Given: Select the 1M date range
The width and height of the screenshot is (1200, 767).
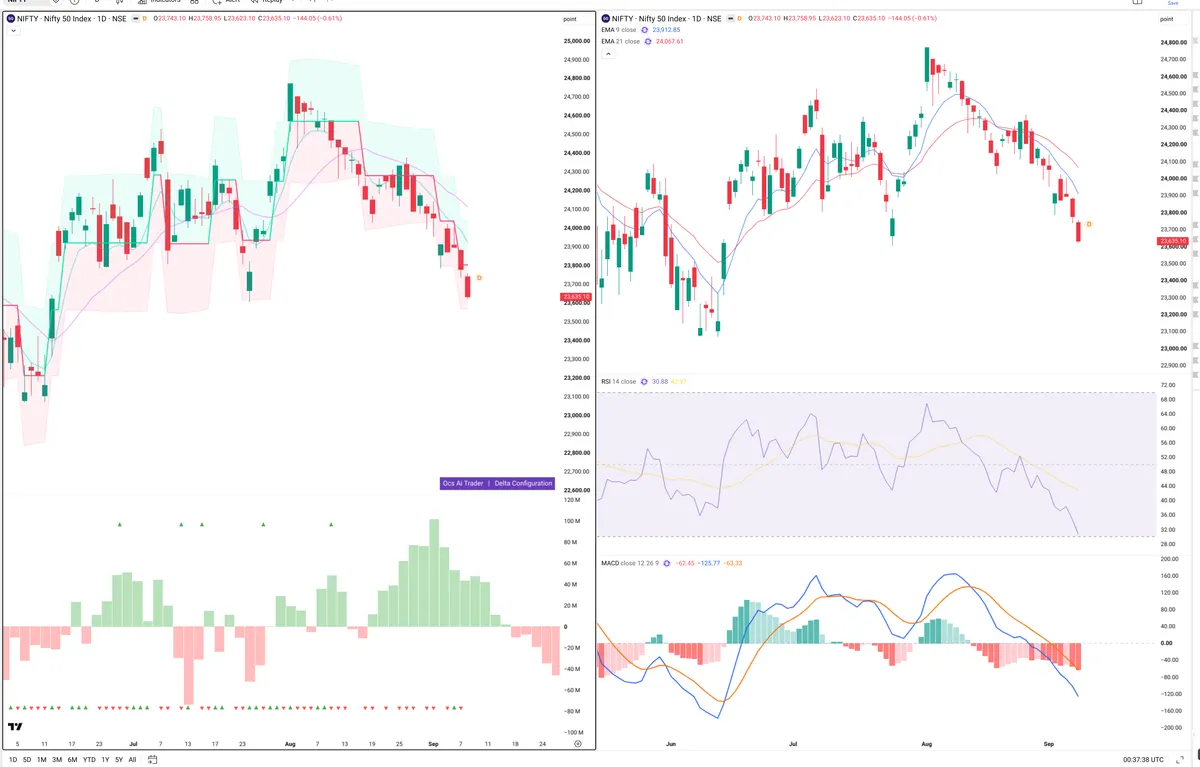Looking at the screenshot, I should point(42,760).
